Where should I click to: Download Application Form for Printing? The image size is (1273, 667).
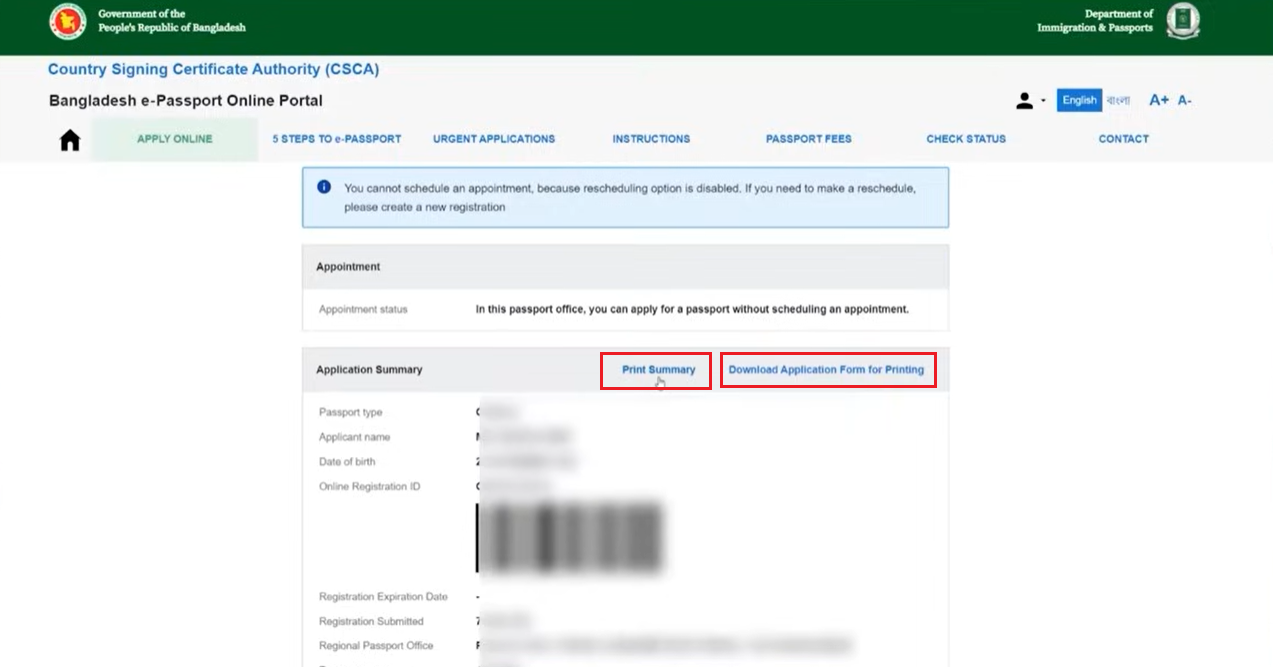tap(826, 370)
